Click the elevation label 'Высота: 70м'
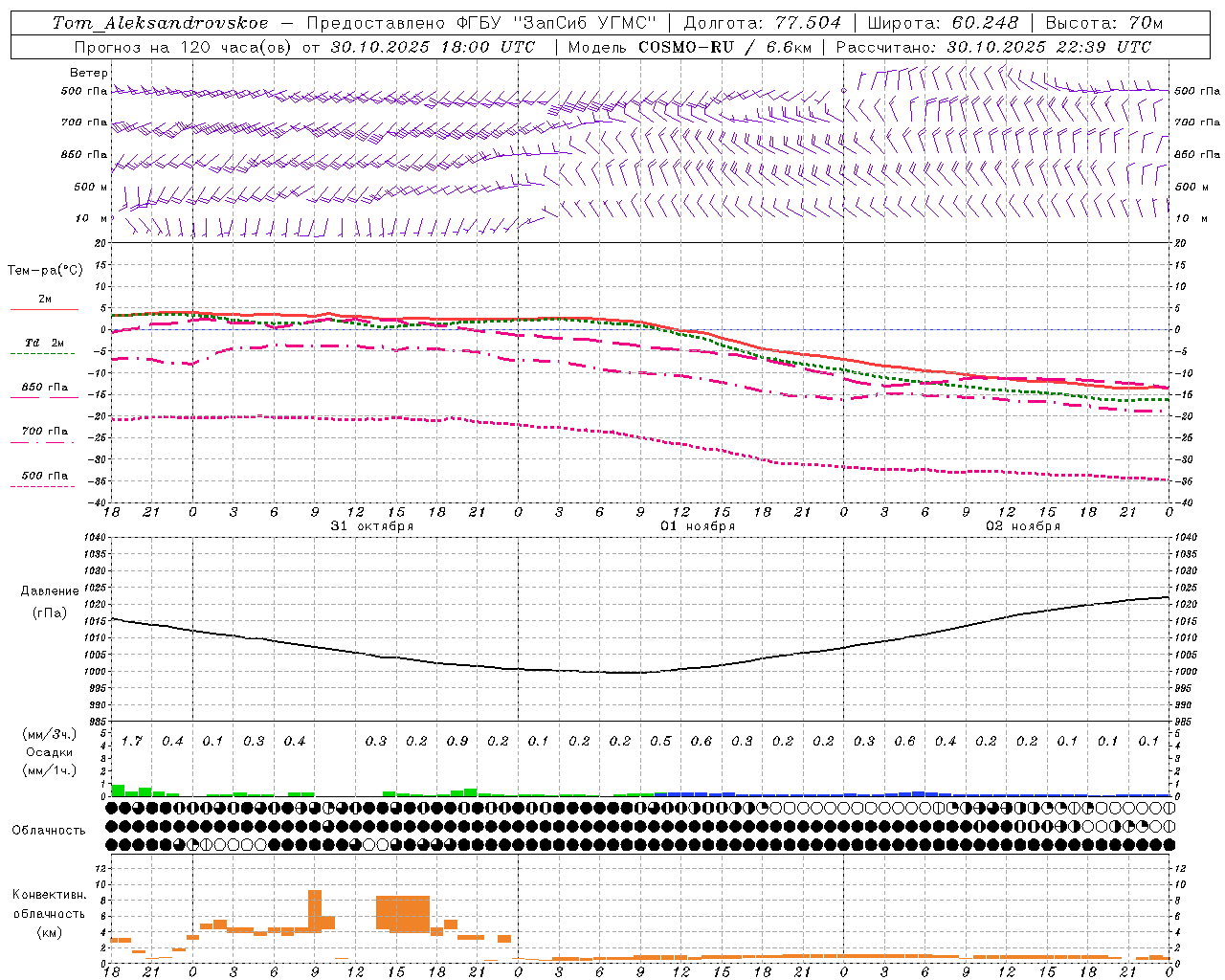The image size is (1225, 980). click(1104, 23)
